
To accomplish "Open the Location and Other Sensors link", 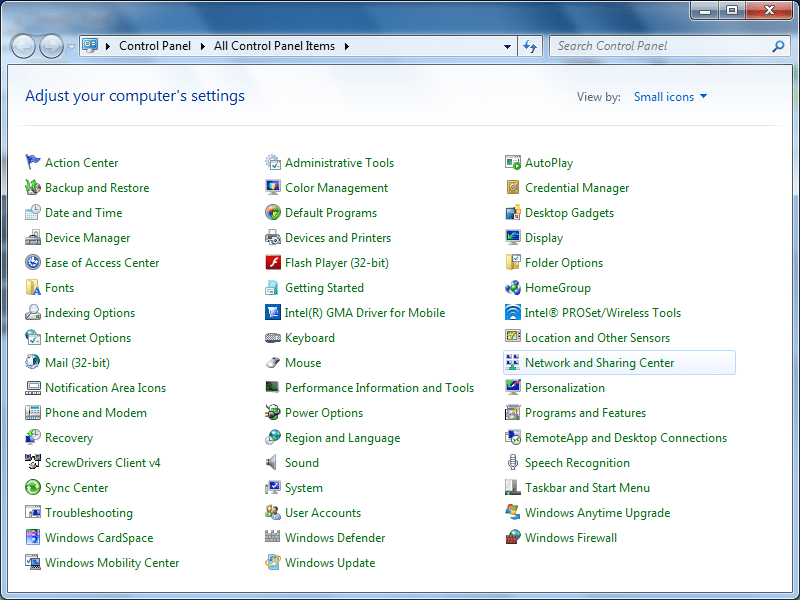I will 597,337.
